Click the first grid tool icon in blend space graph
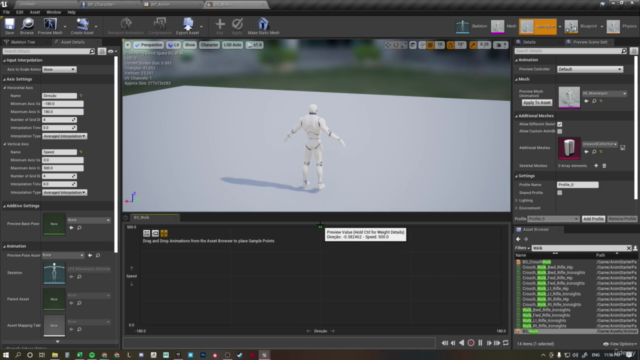 (147, 233)
